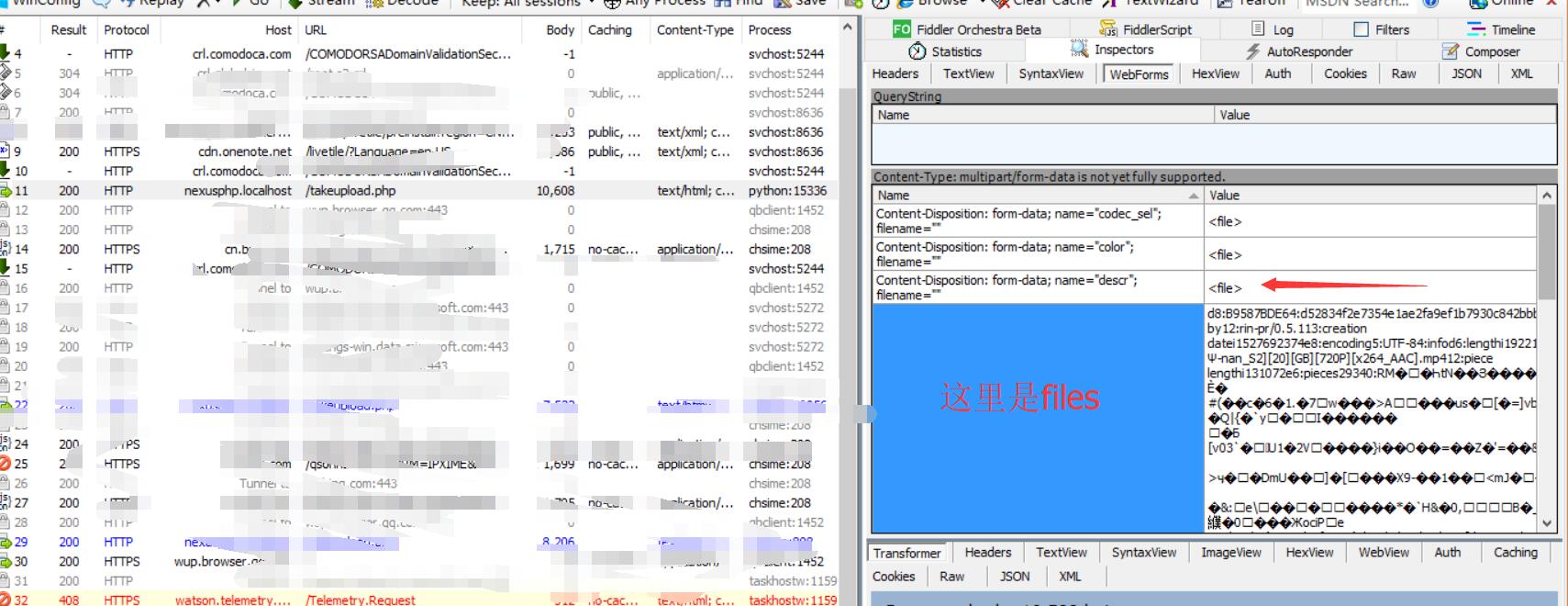Select the descr form-data name cell
The height and width of the screenshot is (606, 1568).
pos(1038,287)
